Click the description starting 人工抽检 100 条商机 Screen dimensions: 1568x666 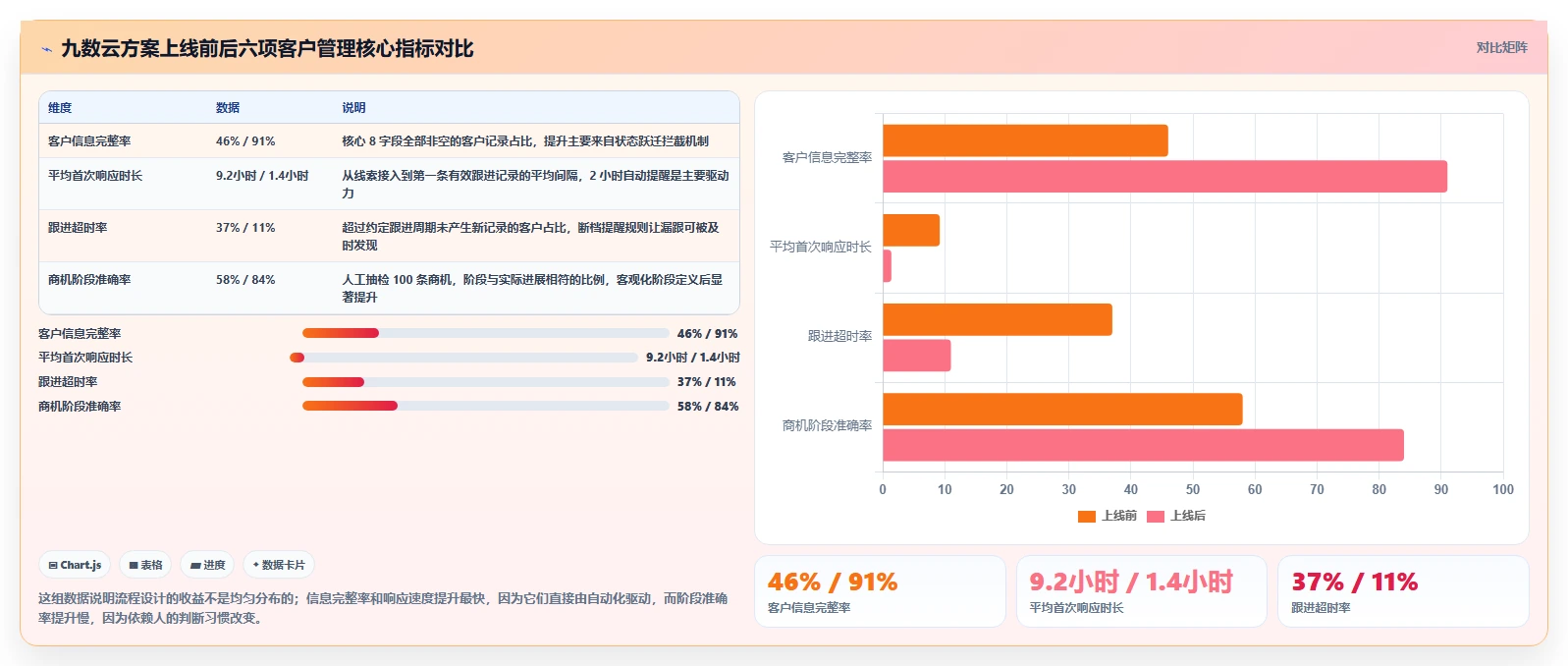tap(532, 289)
